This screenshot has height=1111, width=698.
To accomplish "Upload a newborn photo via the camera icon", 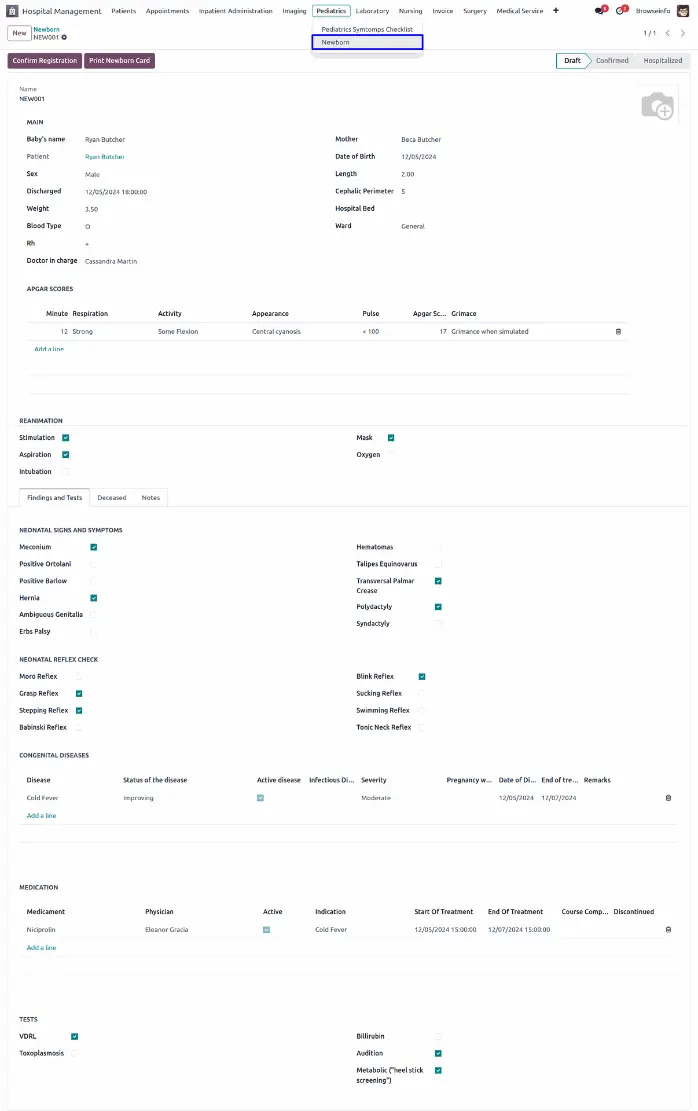I will [657, 106].
